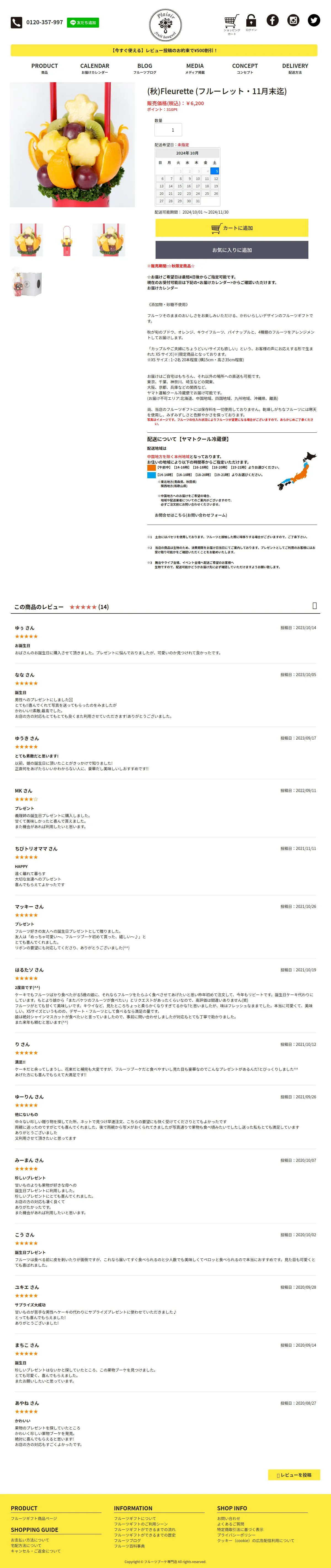Open the Twitter icon

point(314,20)
